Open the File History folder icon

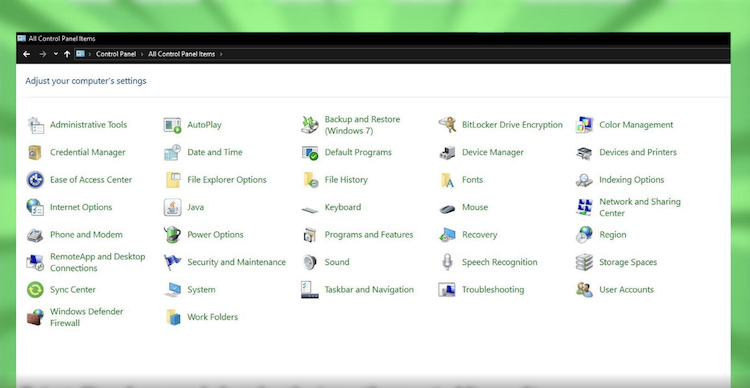tap(310, 180)
